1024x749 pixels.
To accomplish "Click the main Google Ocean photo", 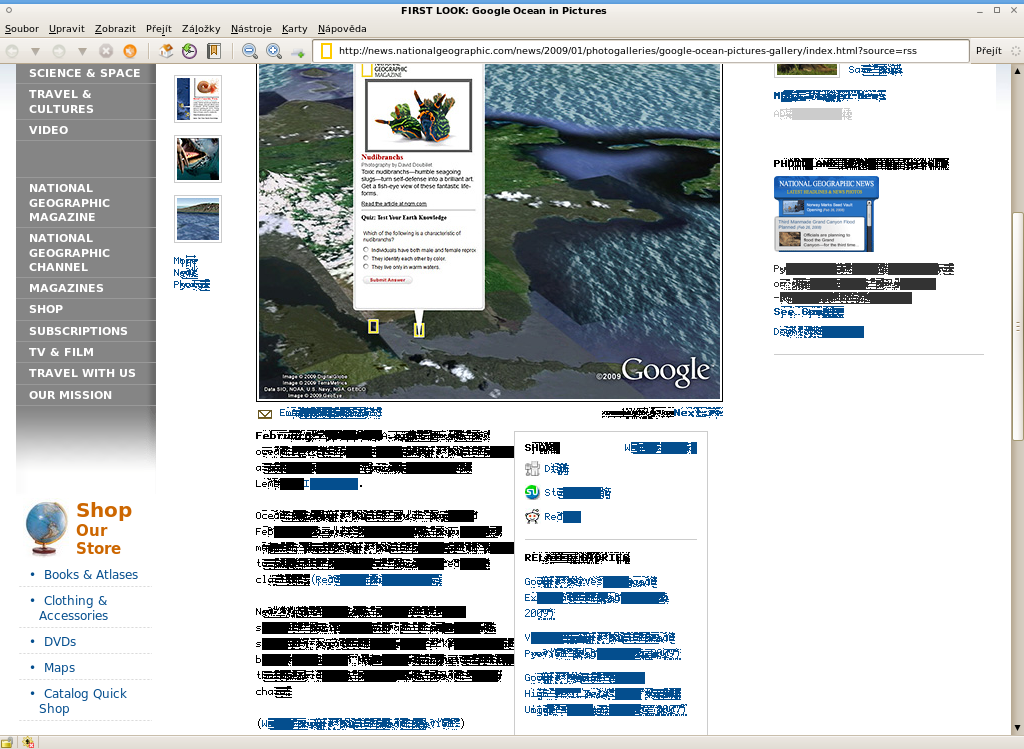I will click(490, 232).
